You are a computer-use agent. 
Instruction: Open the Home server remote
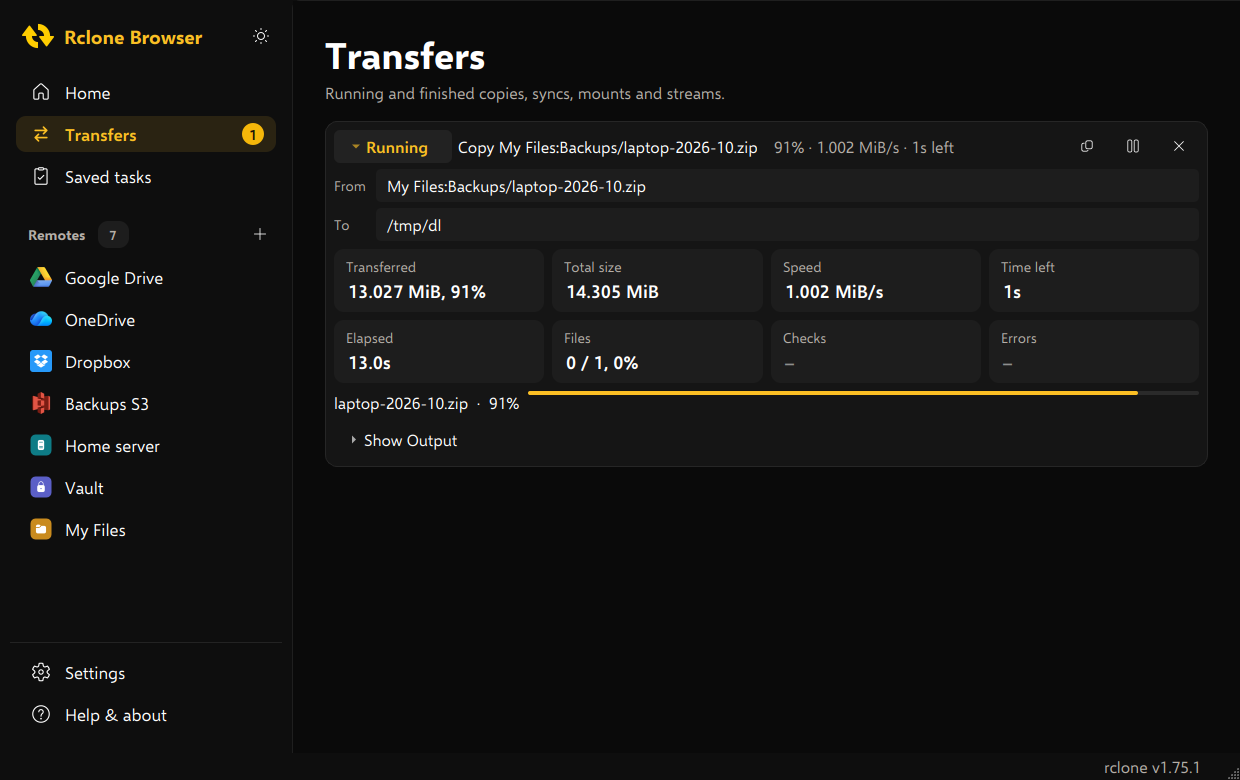146,446
